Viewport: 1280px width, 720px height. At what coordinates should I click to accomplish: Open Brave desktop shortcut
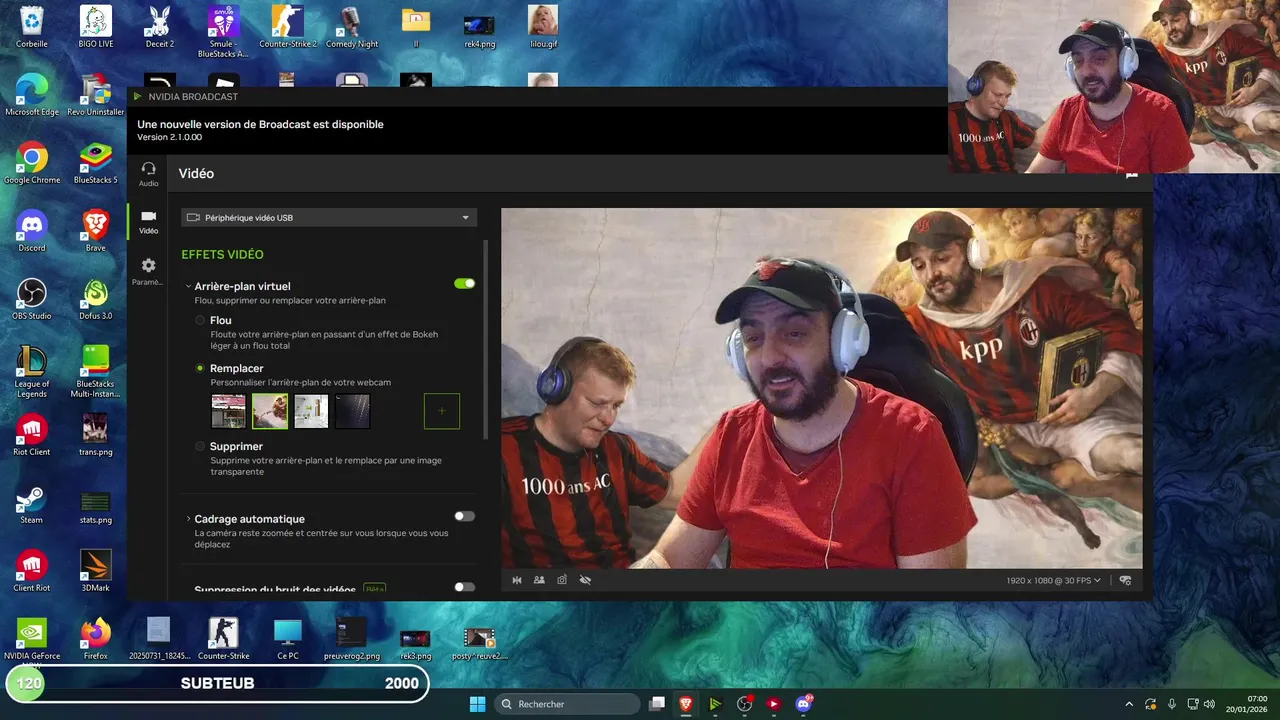(95, 232)
